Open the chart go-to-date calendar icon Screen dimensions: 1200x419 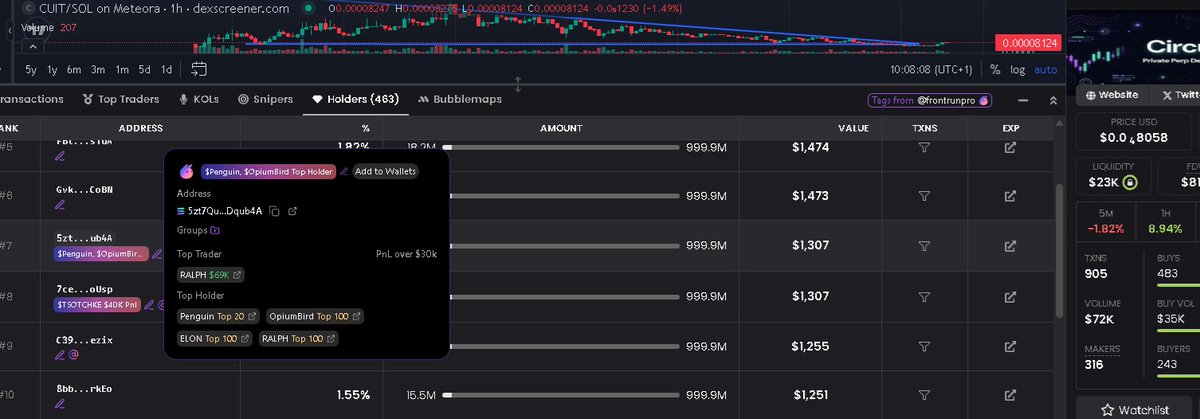click(x=198, y=69)
